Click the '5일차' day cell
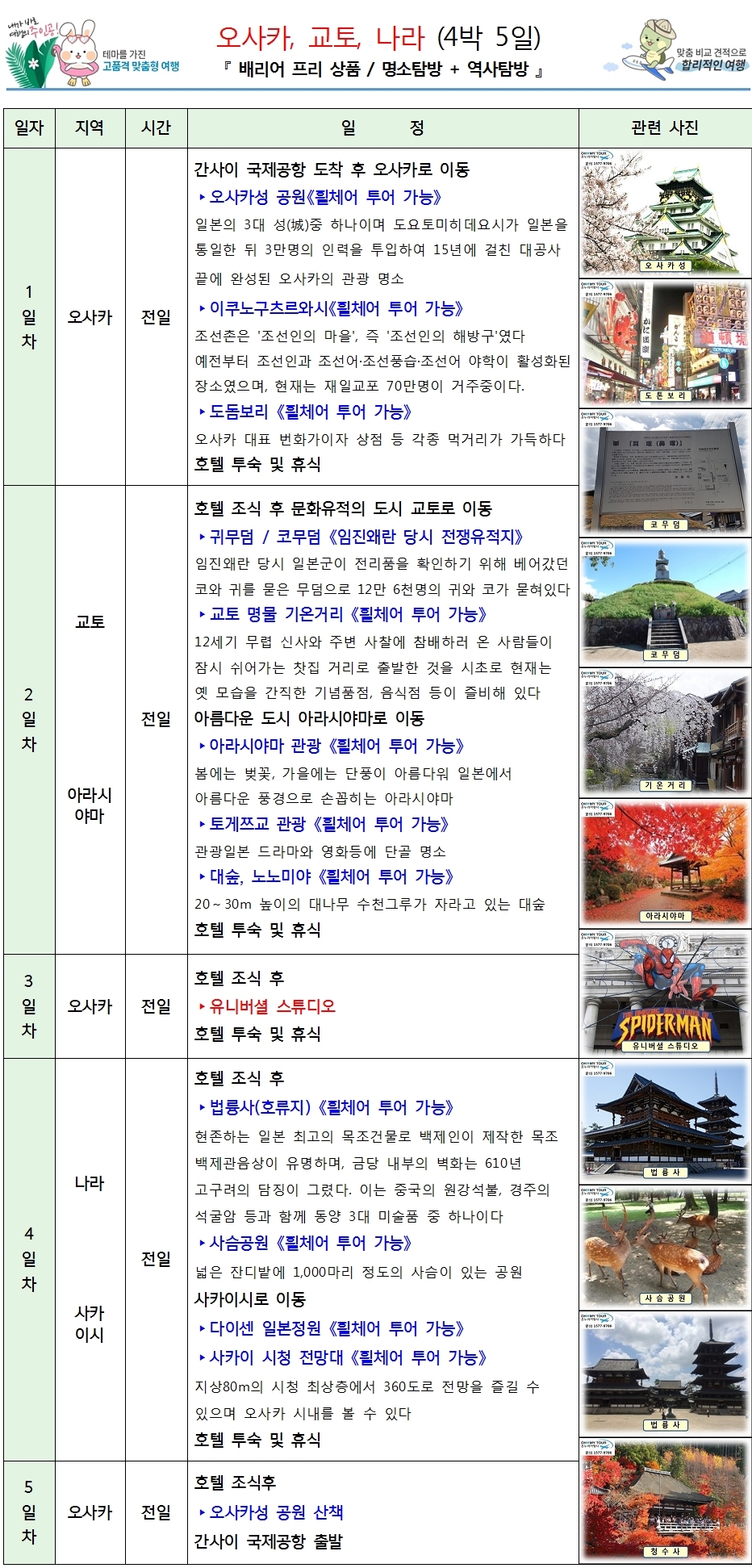 pyautogui.click(x=30, y=1512)
